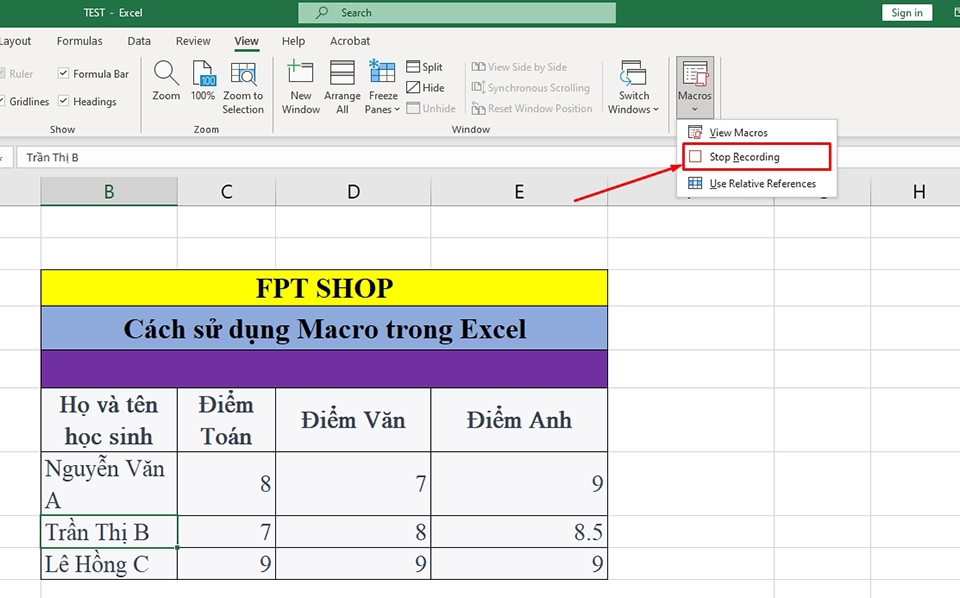
Task: Click header cell 'Điểm Toán'
Action: (x=227, y=420)
